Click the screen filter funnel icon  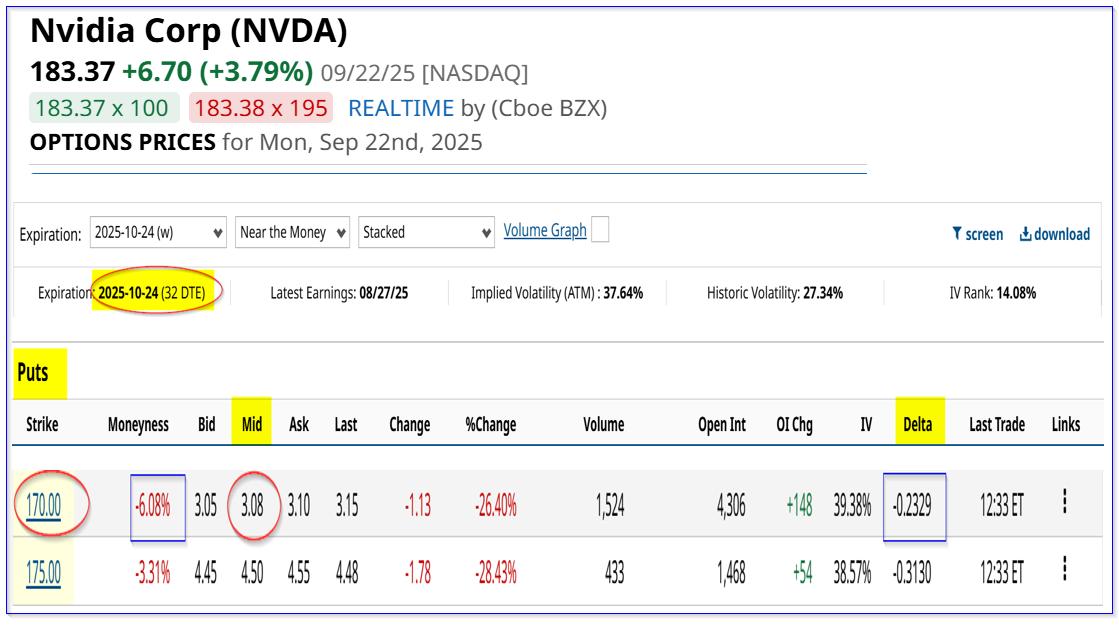957,234
